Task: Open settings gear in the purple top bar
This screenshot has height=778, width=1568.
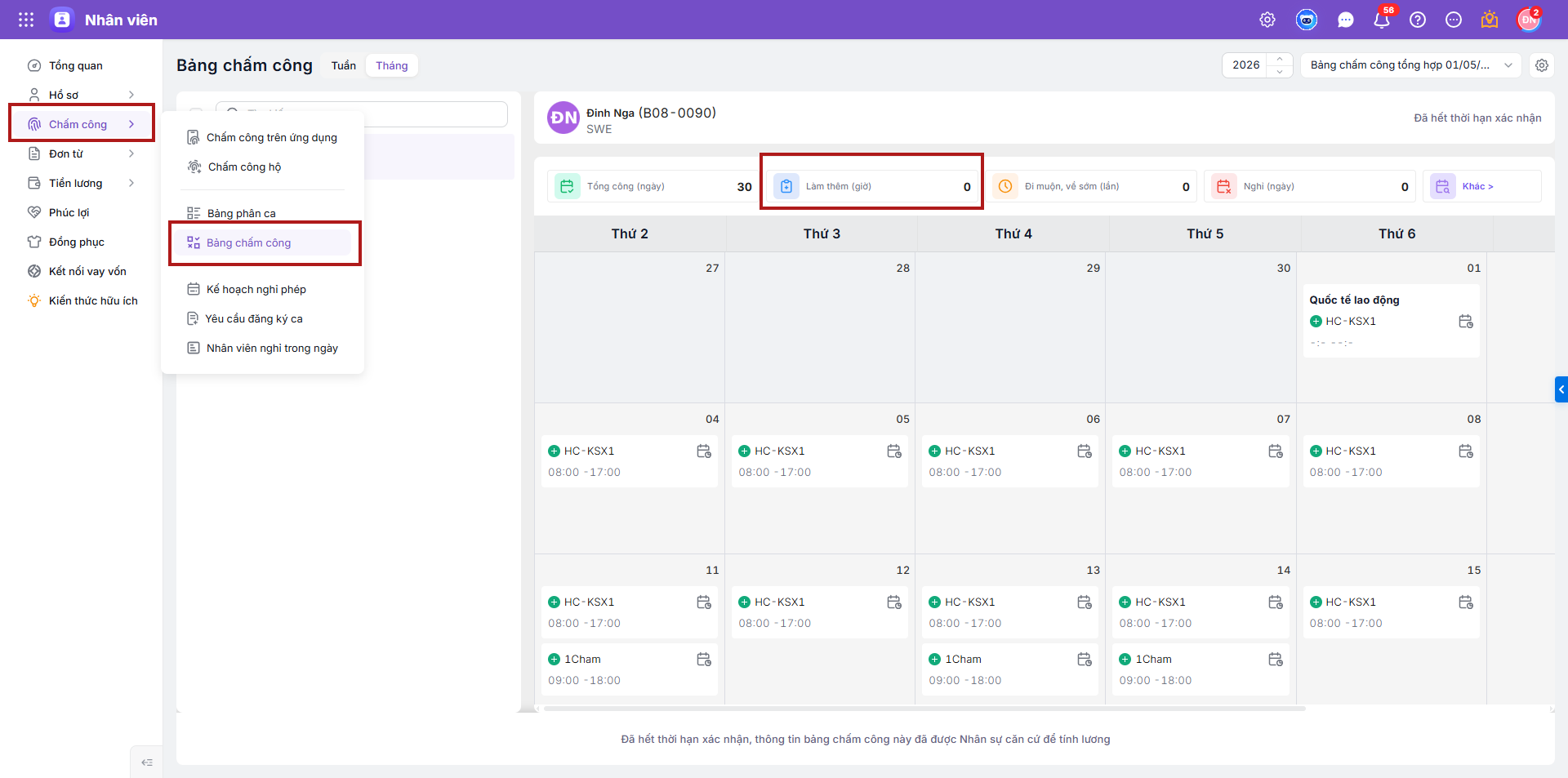Action: [1267, 20]
